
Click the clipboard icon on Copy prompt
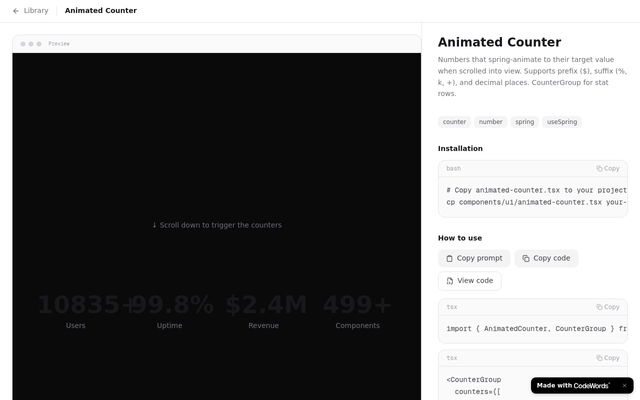450,258
